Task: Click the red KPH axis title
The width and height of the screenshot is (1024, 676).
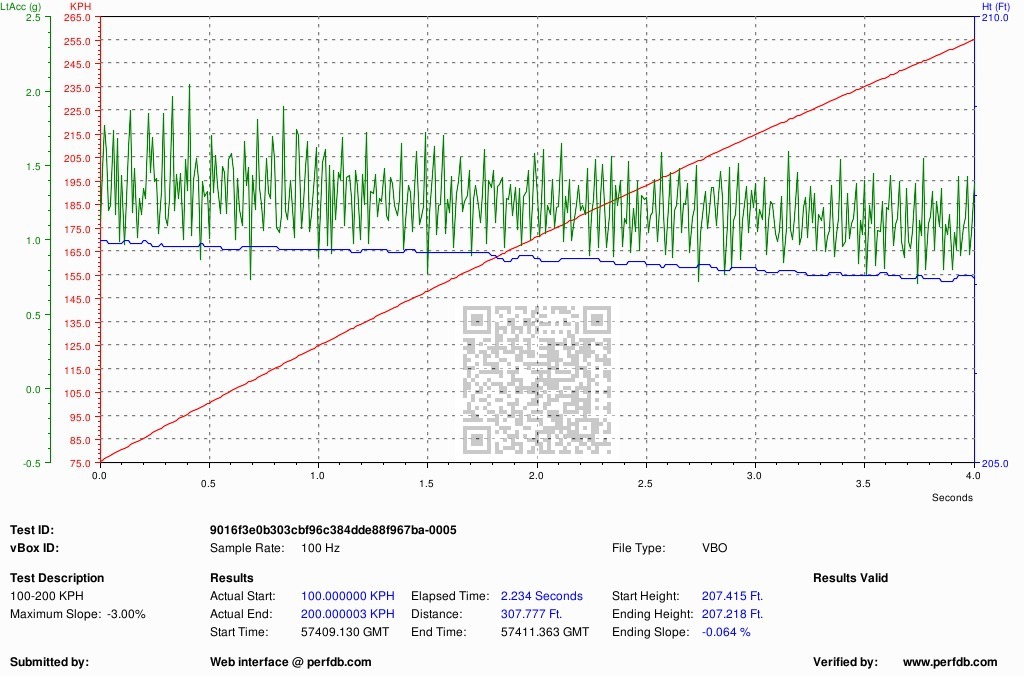Action: 81,6
